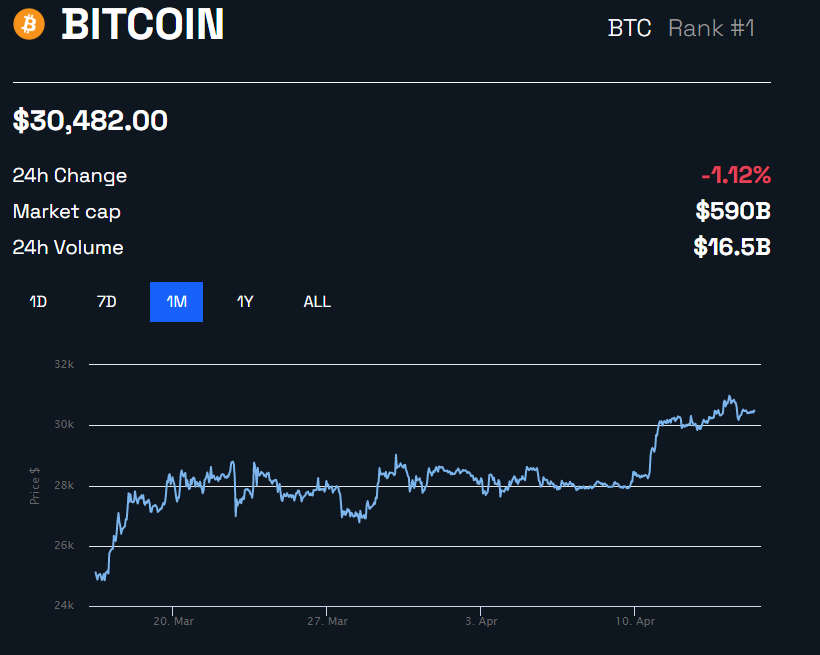Select the 7D timeframe

(x=106, y=301)
